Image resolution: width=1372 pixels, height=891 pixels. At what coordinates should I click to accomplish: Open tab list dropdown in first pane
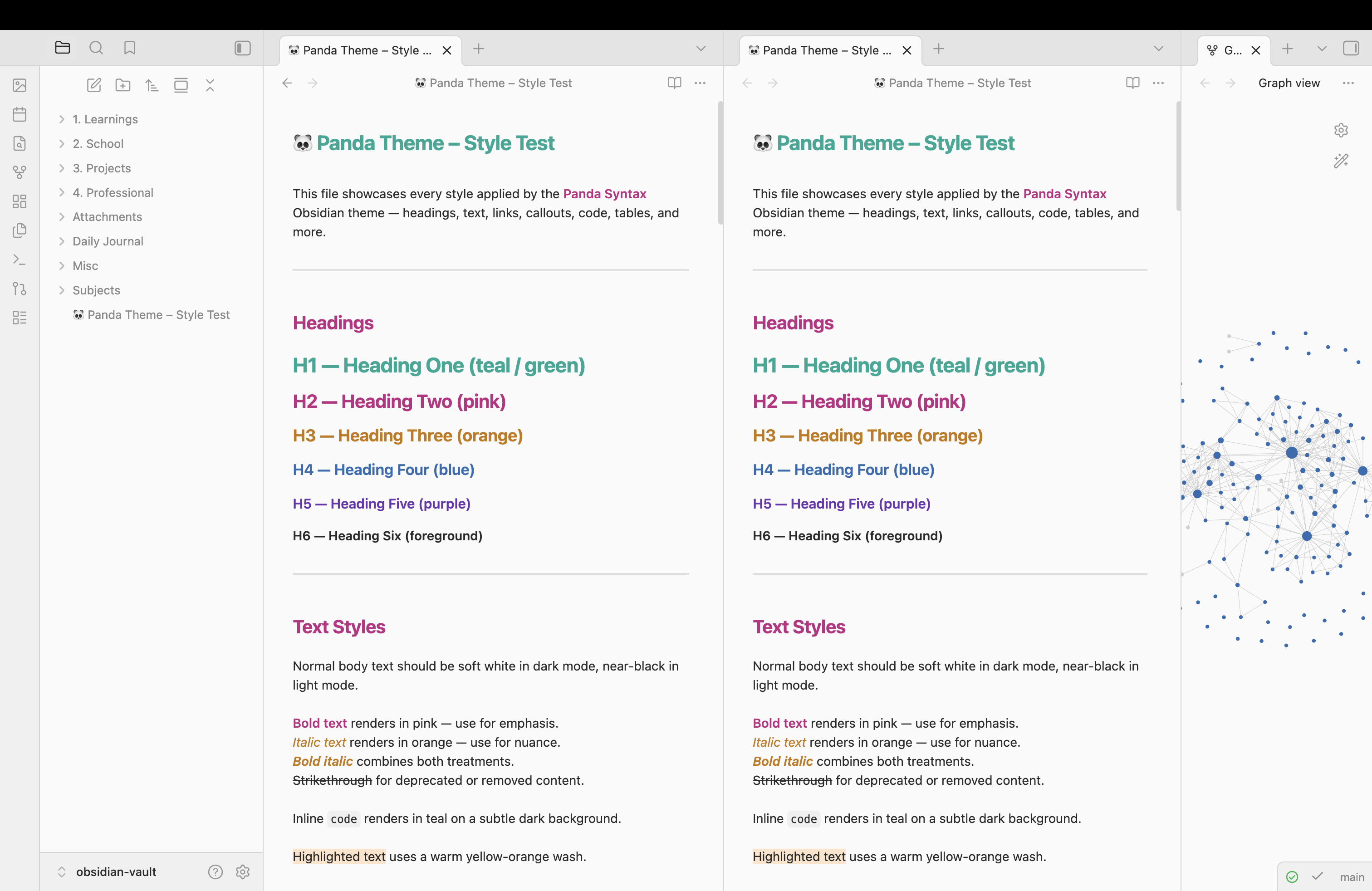(x=701, y=49)
